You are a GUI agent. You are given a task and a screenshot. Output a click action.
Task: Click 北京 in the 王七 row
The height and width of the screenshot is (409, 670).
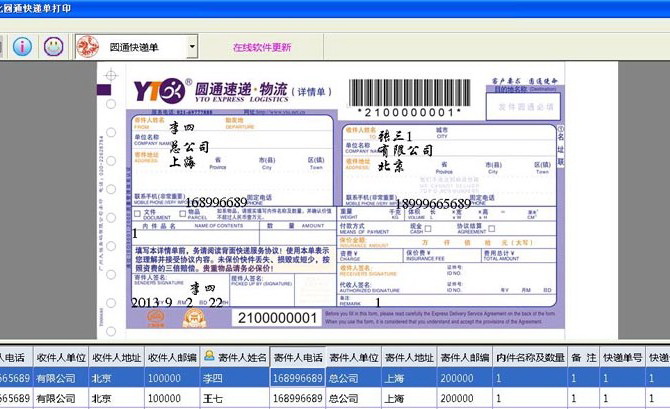(117, 398)
